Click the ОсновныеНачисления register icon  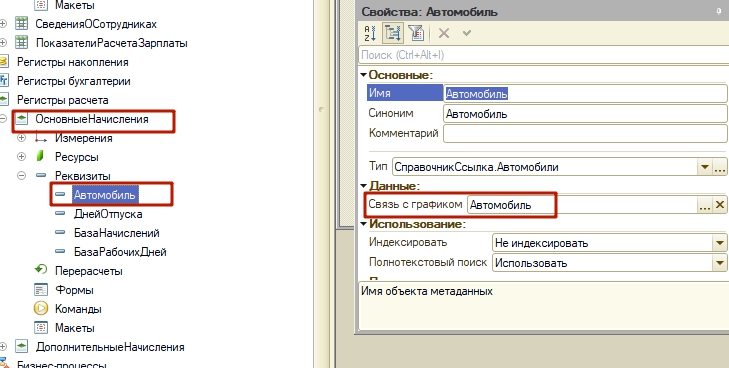21,119
